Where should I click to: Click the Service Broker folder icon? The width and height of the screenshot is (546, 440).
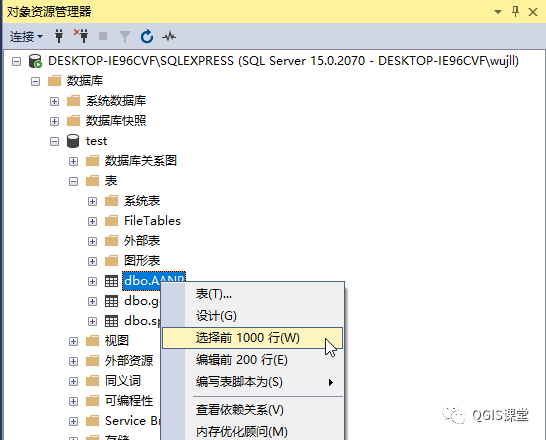pyautogui.click(x=93, y=421)
